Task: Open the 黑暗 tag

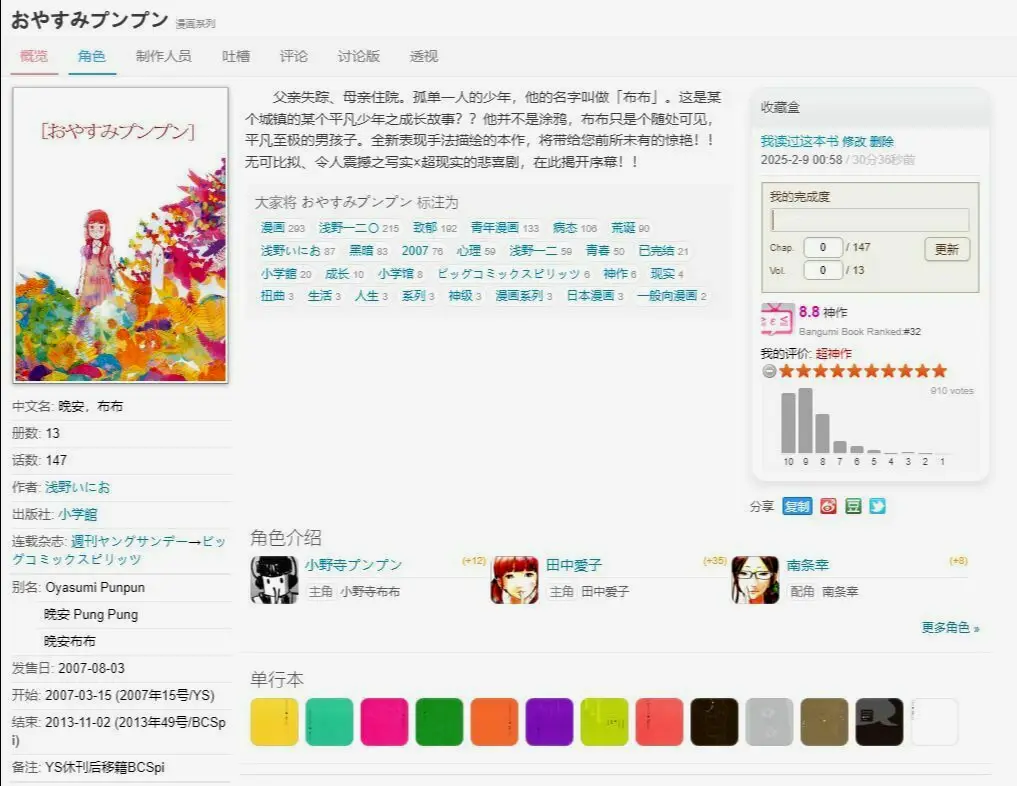Action: pos(361,250)
